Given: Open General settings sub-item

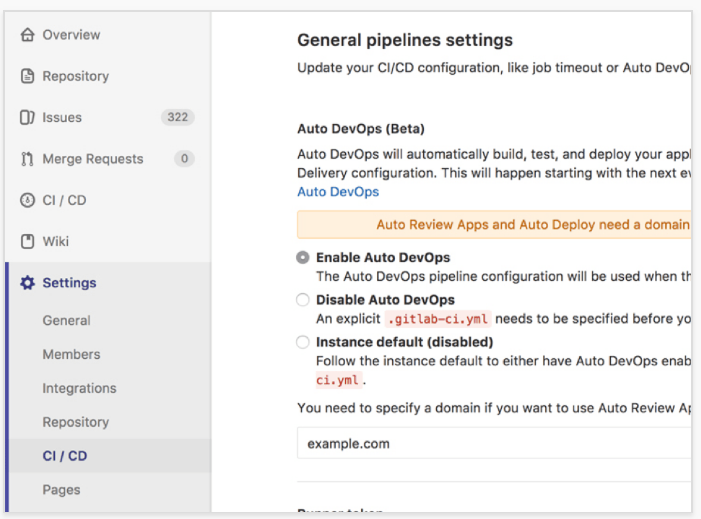Looking at the screenshot, I should click(66, 320).
